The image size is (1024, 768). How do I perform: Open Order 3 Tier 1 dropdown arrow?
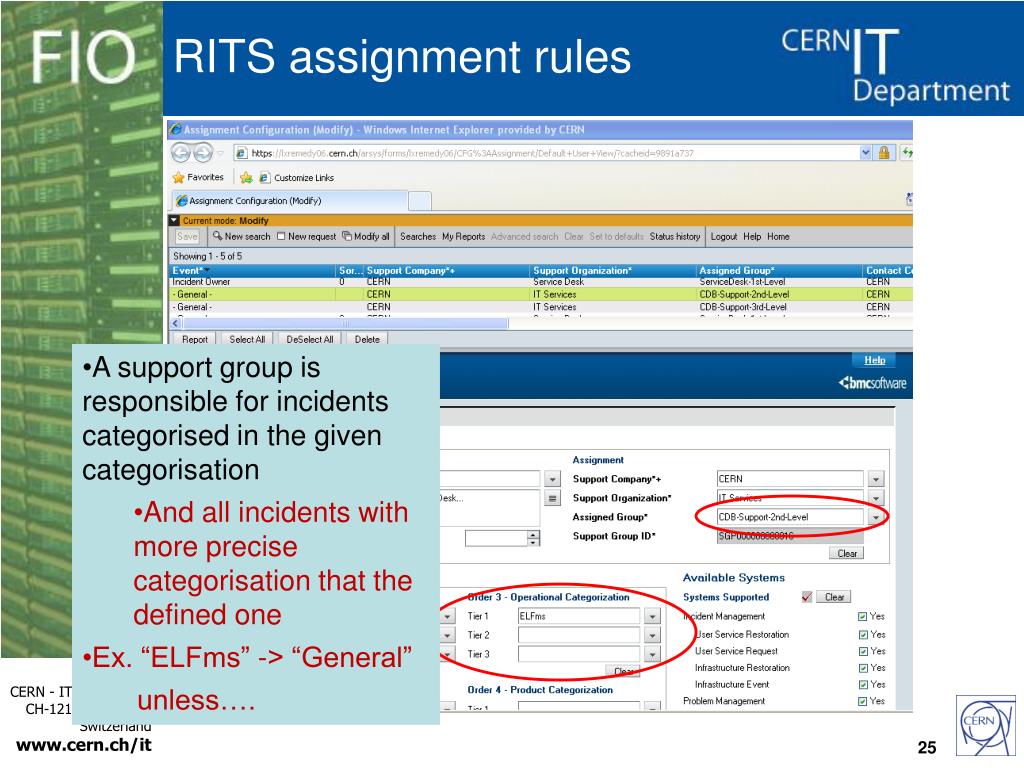652,616
